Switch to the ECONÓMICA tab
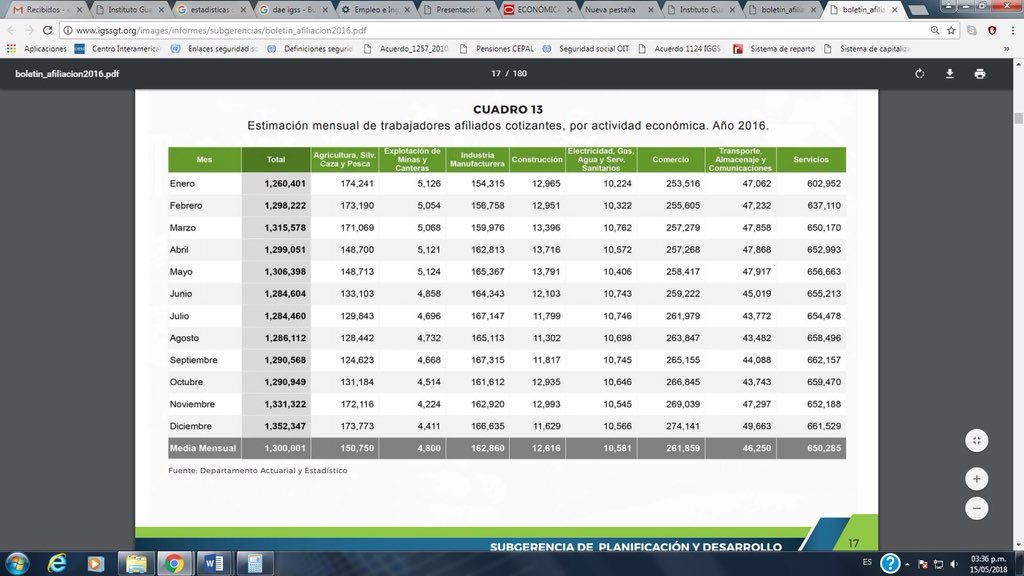This screenshot has width=1024, height=576. click(x=538, y=10)
